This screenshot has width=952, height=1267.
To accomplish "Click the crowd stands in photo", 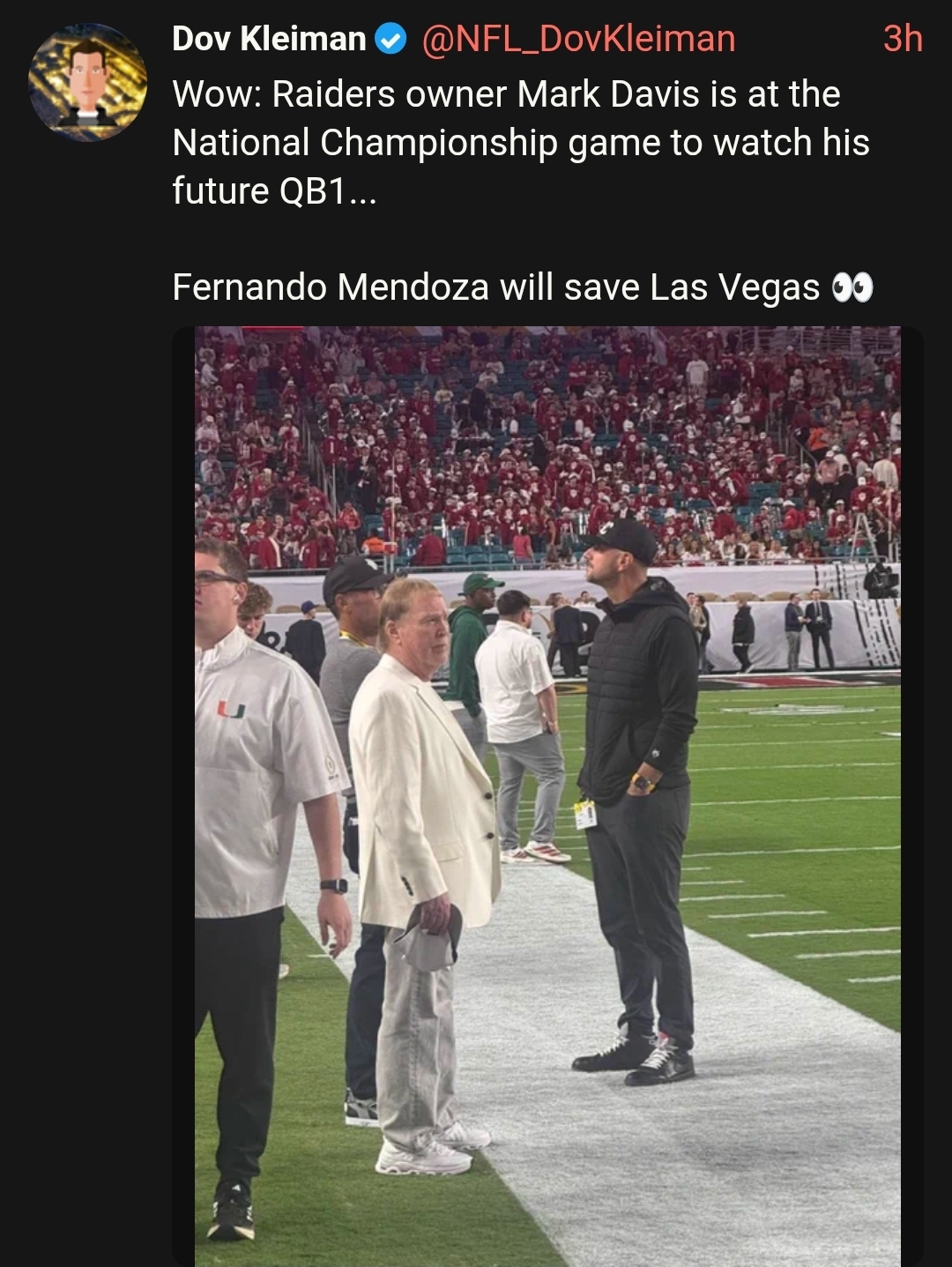I will pos(547,445).
